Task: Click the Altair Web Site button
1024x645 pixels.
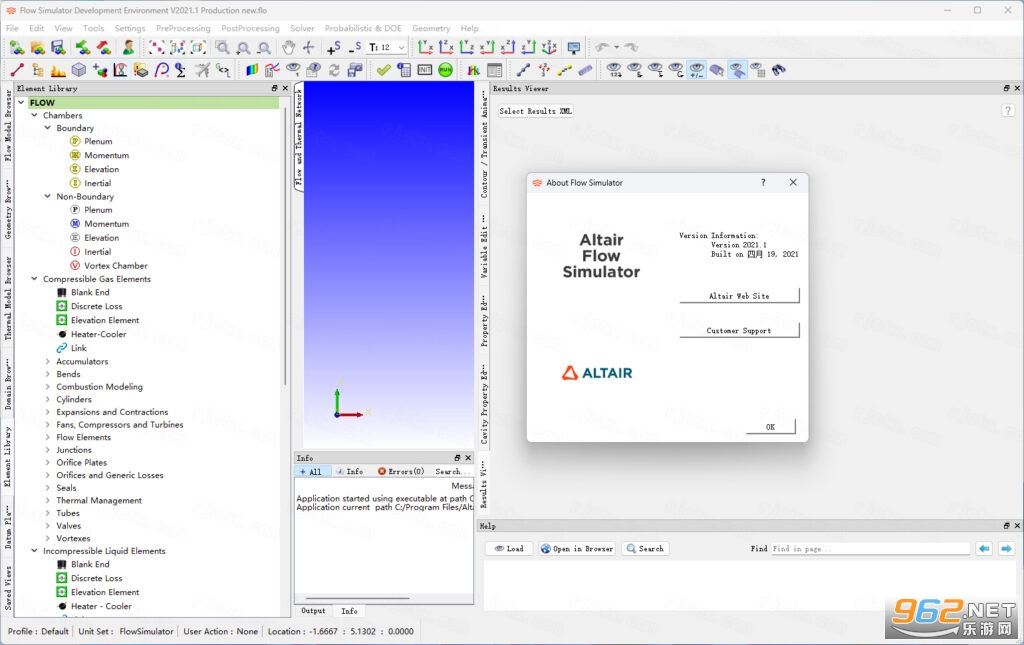Action: [739, 296]
